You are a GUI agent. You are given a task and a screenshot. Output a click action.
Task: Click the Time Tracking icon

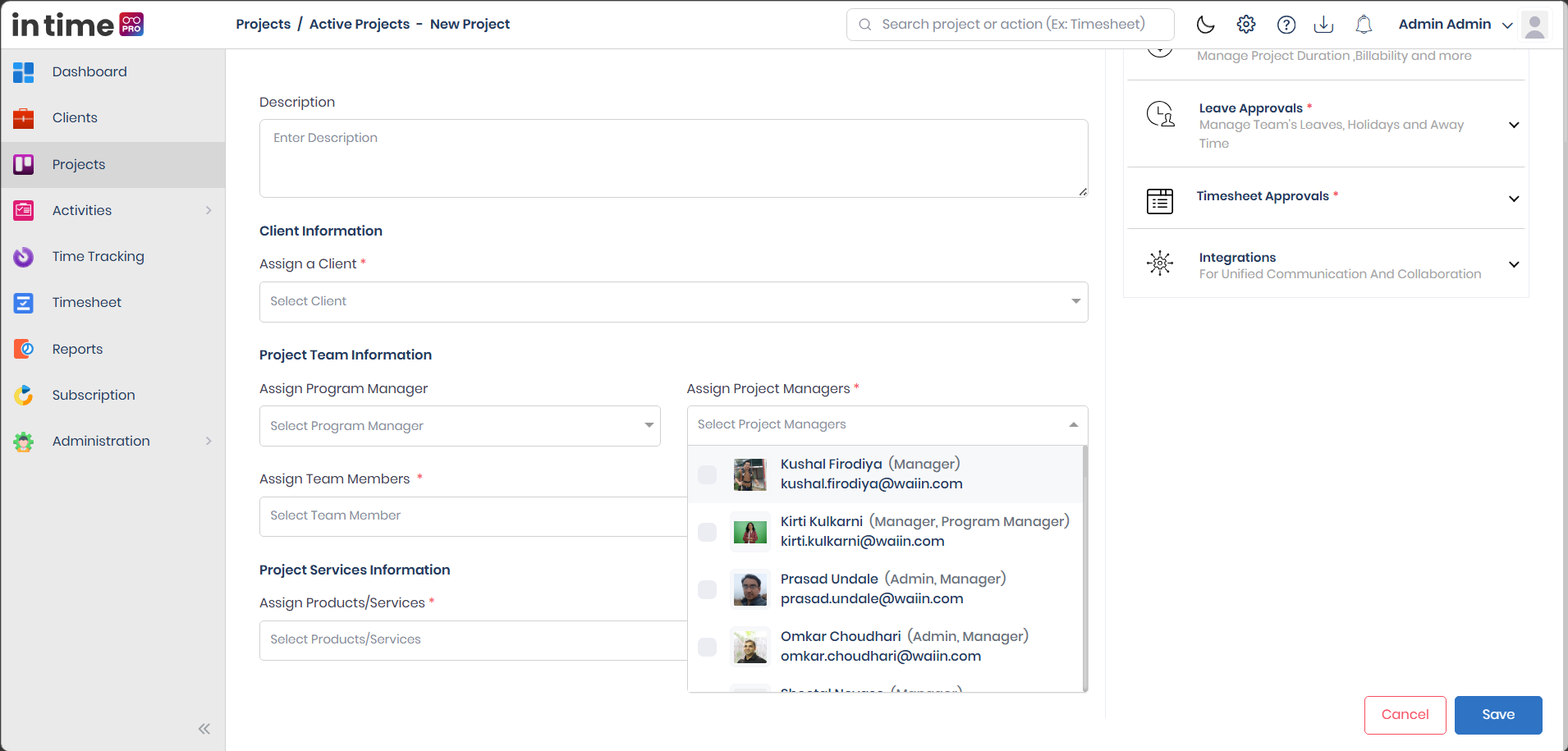coord(24,257)
